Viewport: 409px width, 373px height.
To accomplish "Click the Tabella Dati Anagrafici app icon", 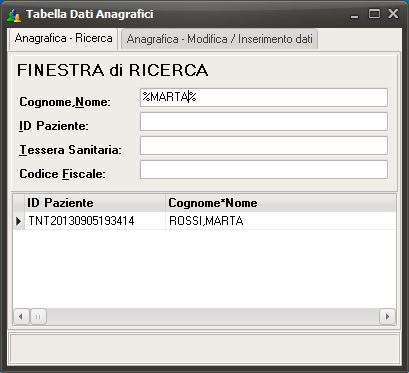I will (14, 15).
